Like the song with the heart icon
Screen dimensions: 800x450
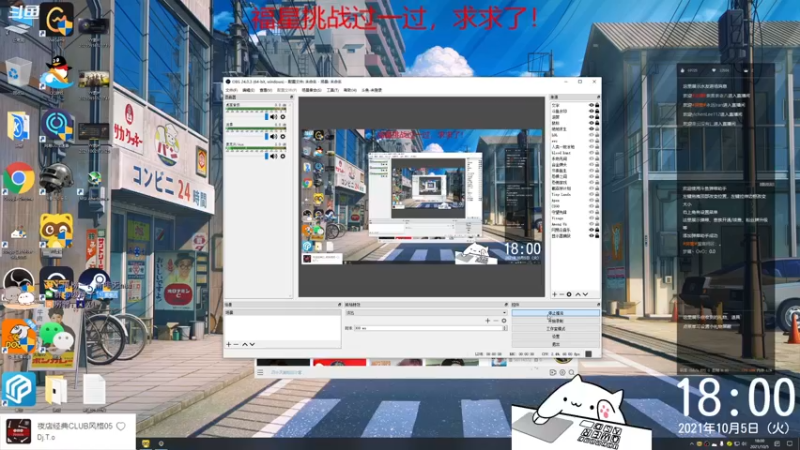121,426
